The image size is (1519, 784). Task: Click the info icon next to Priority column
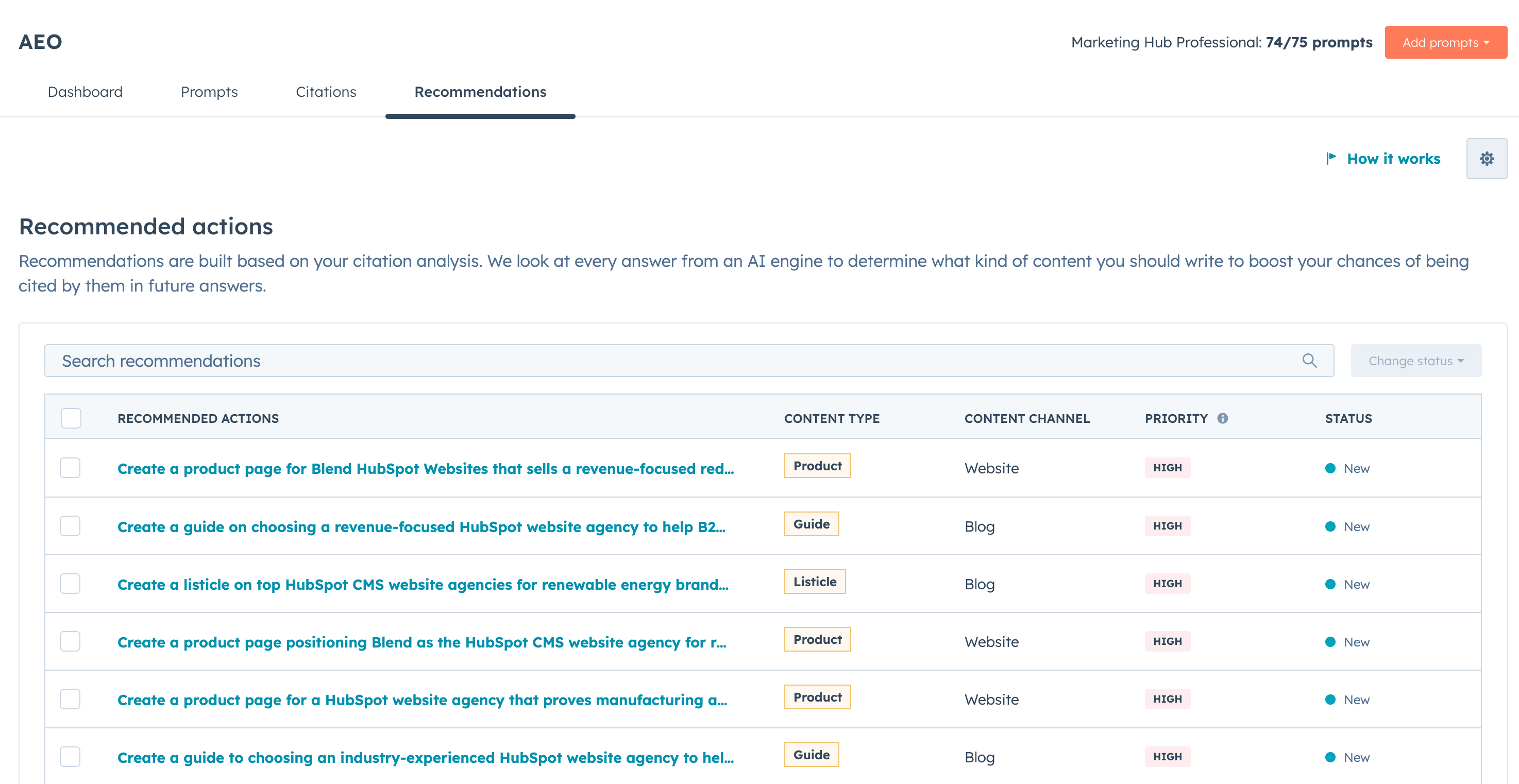1223,418
